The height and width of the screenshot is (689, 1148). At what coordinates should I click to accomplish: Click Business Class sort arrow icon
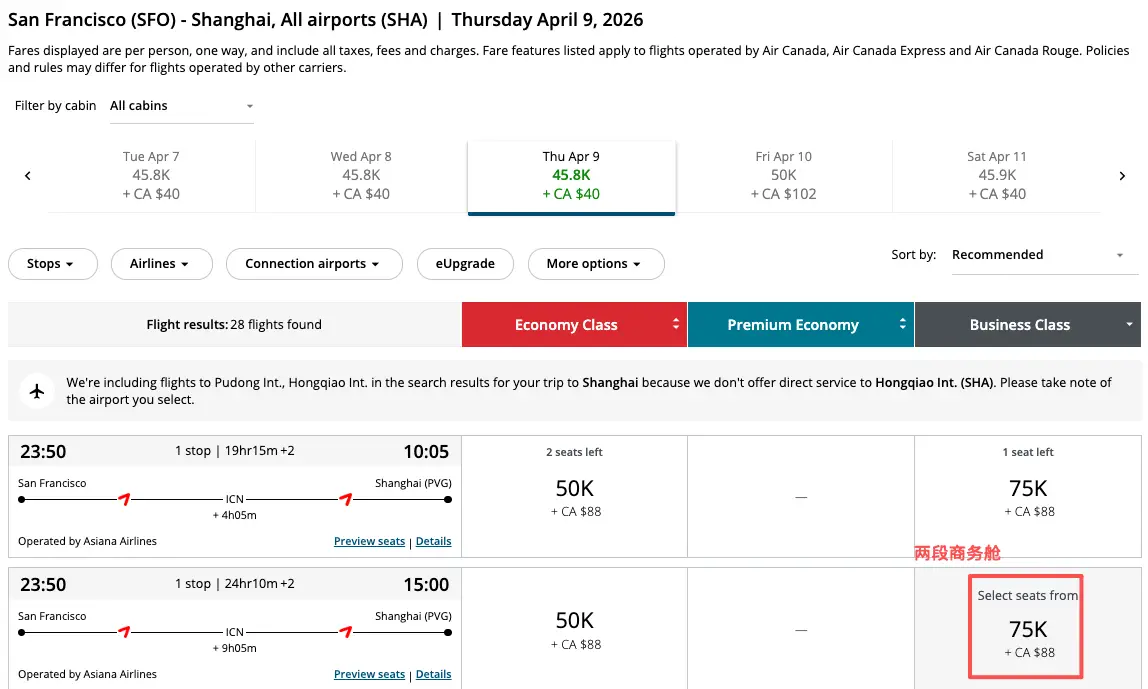pyautogui.click(x=1130, y=325)
